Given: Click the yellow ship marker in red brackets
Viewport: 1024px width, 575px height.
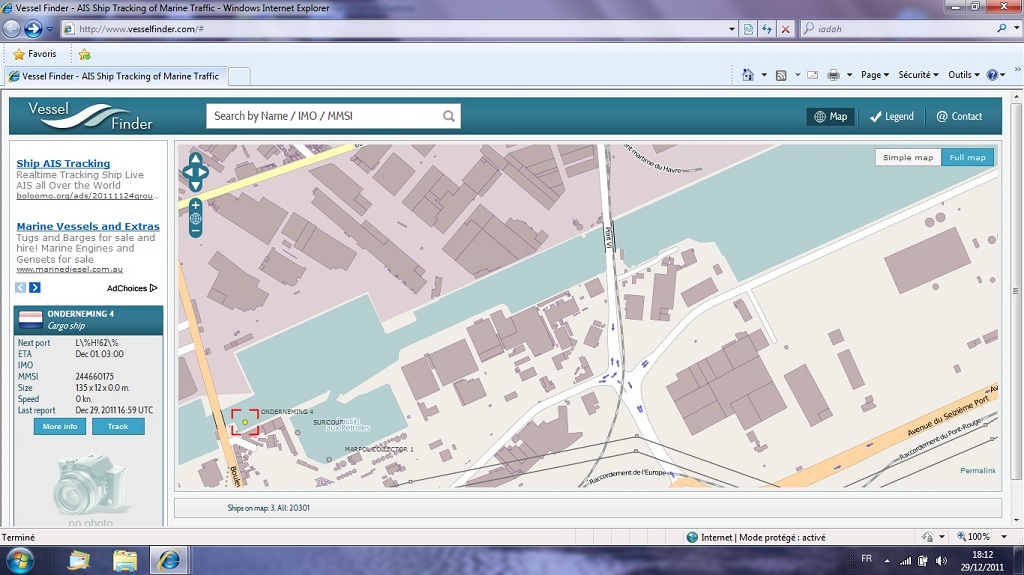Looking at the screenshot, I should pyautogui.click(x=245, y=422).
